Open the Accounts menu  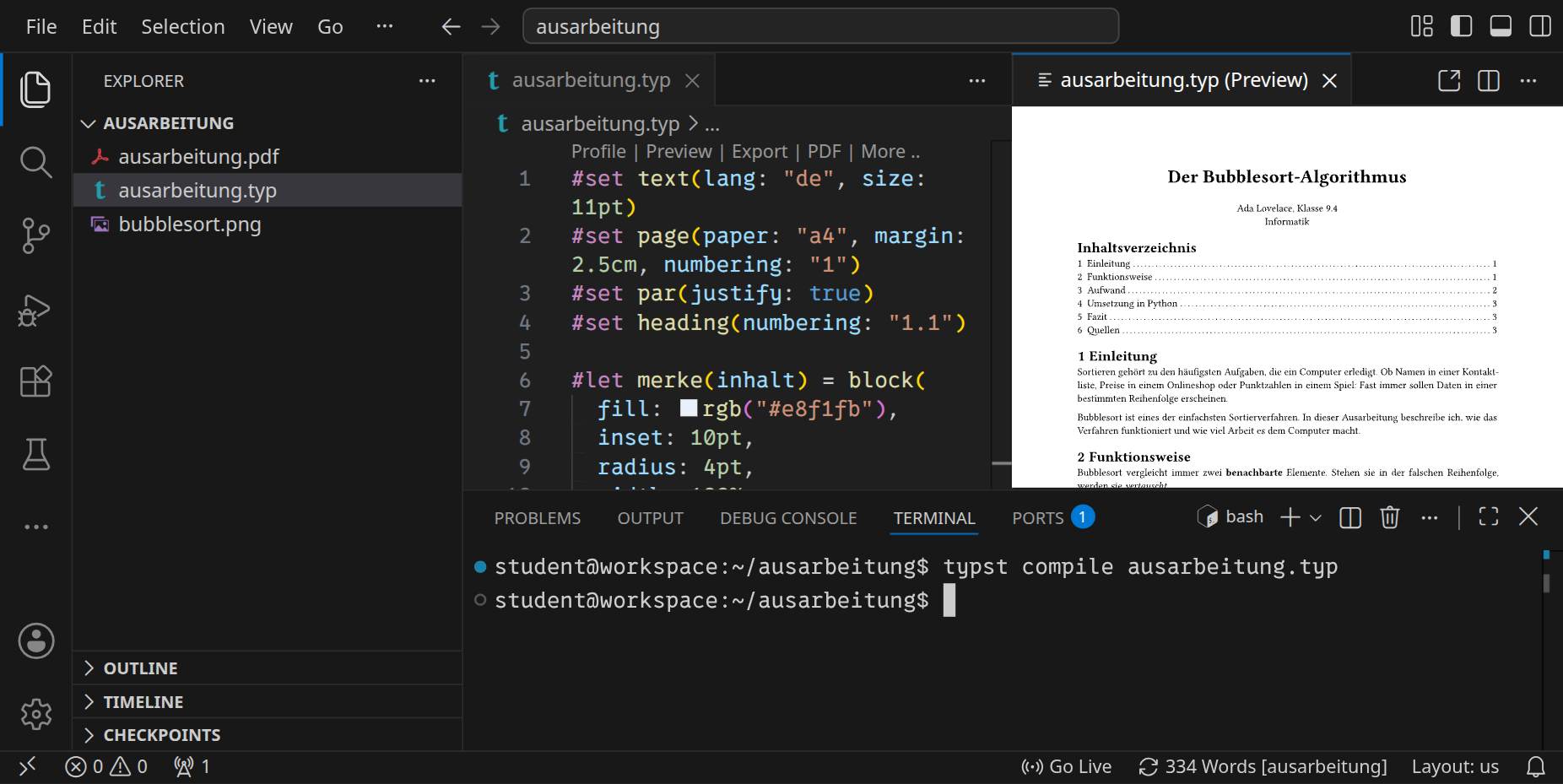pos(36,641)
